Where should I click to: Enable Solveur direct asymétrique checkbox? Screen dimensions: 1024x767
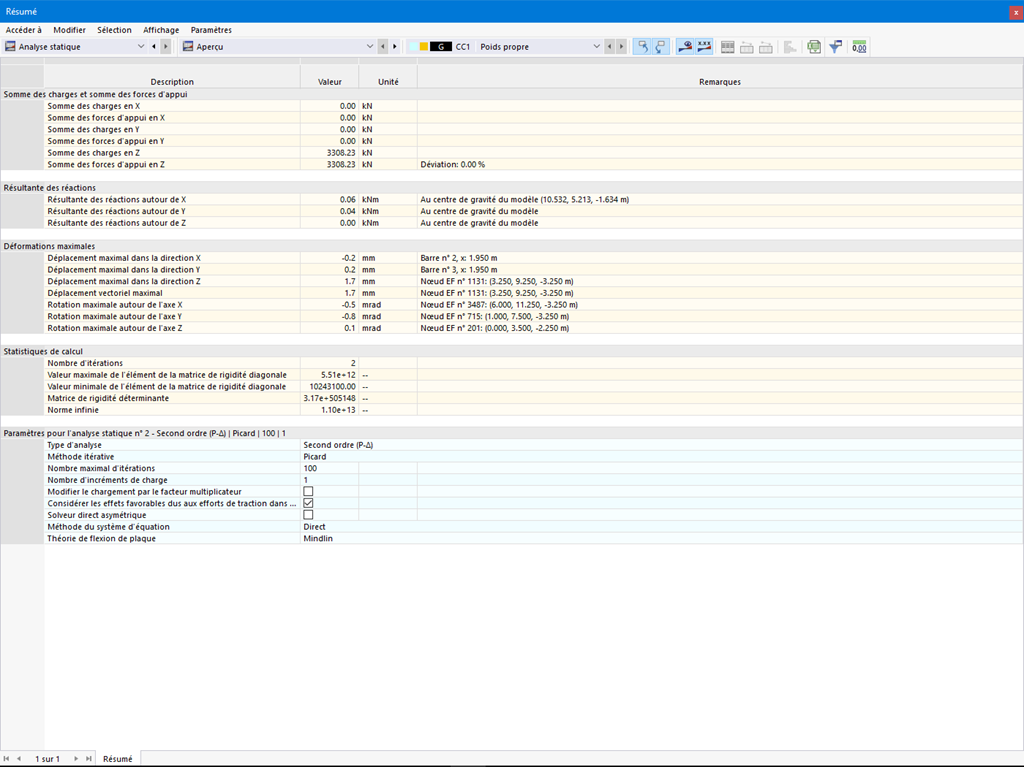[x=308, y=515]
